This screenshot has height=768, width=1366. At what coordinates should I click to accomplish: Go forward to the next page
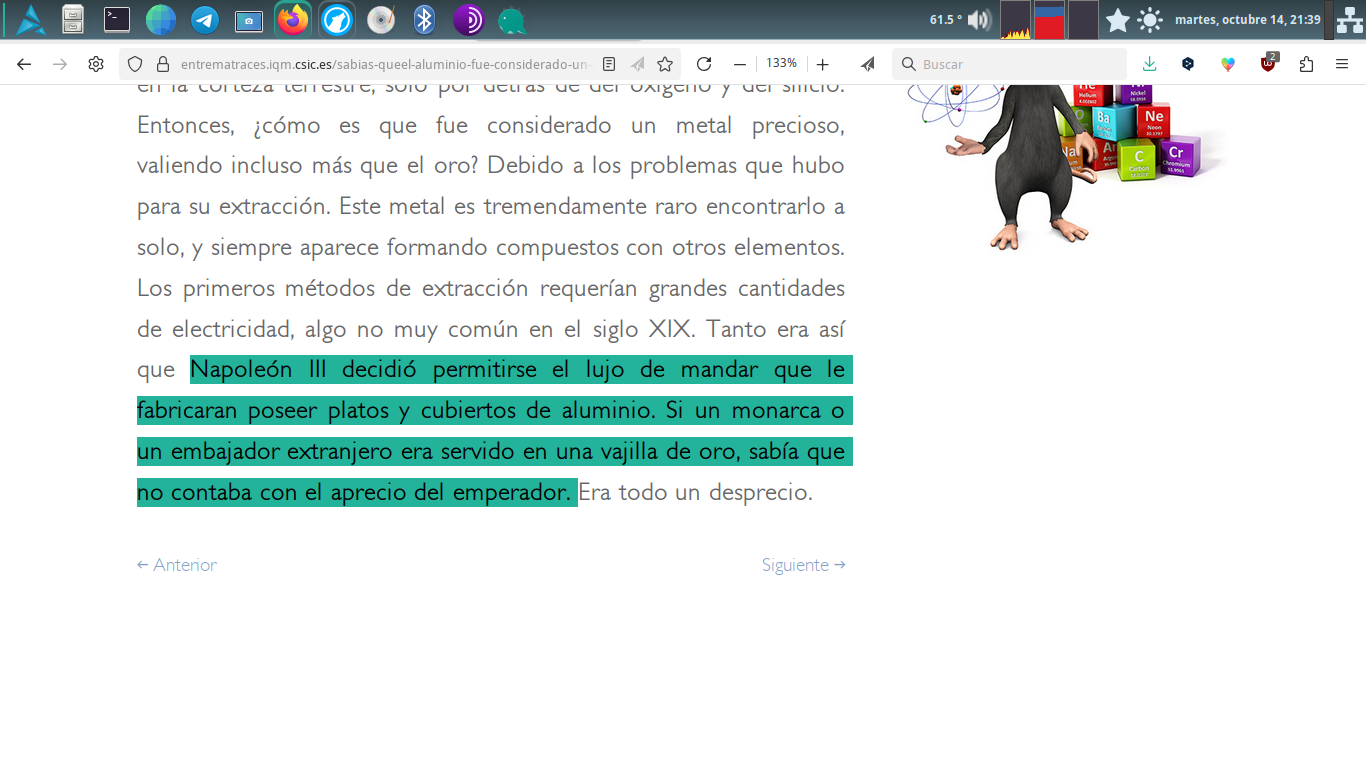click(x=60, y=64)
